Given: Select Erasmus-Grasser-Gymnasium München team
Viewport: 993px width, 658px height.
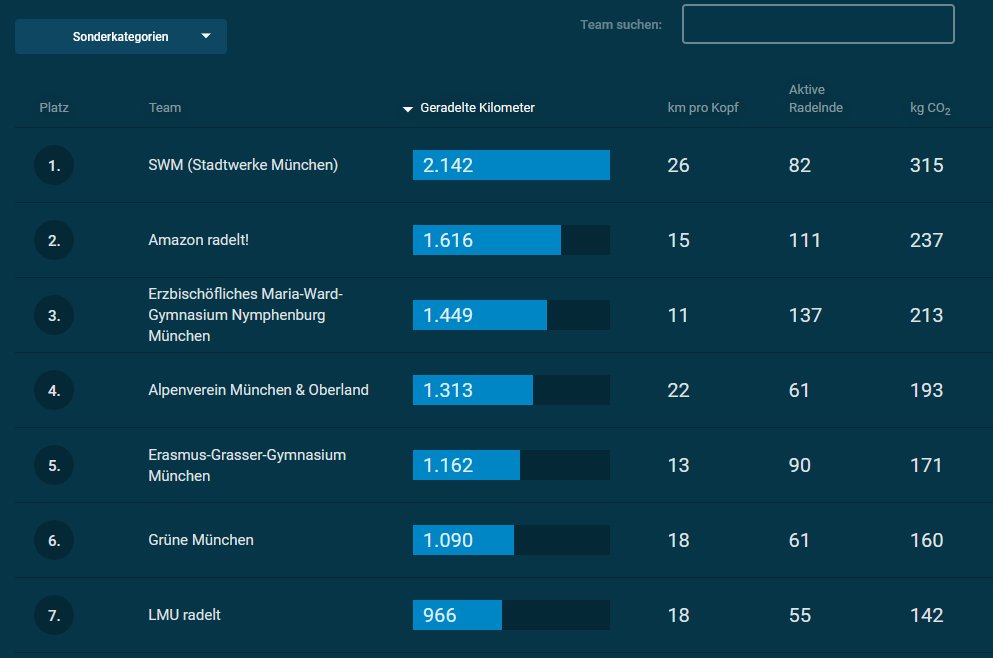Looking at the screenshot, I should [x=247, y=465].
